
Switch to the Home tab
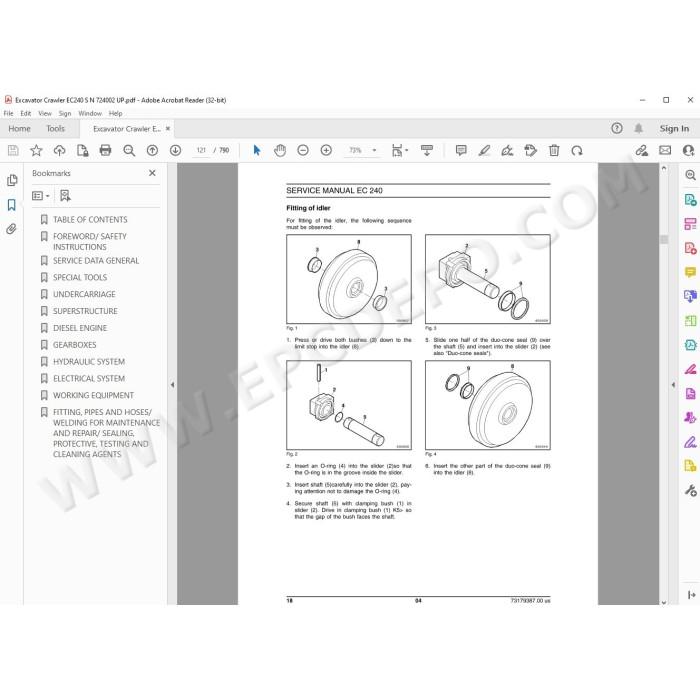click(19, 129)
